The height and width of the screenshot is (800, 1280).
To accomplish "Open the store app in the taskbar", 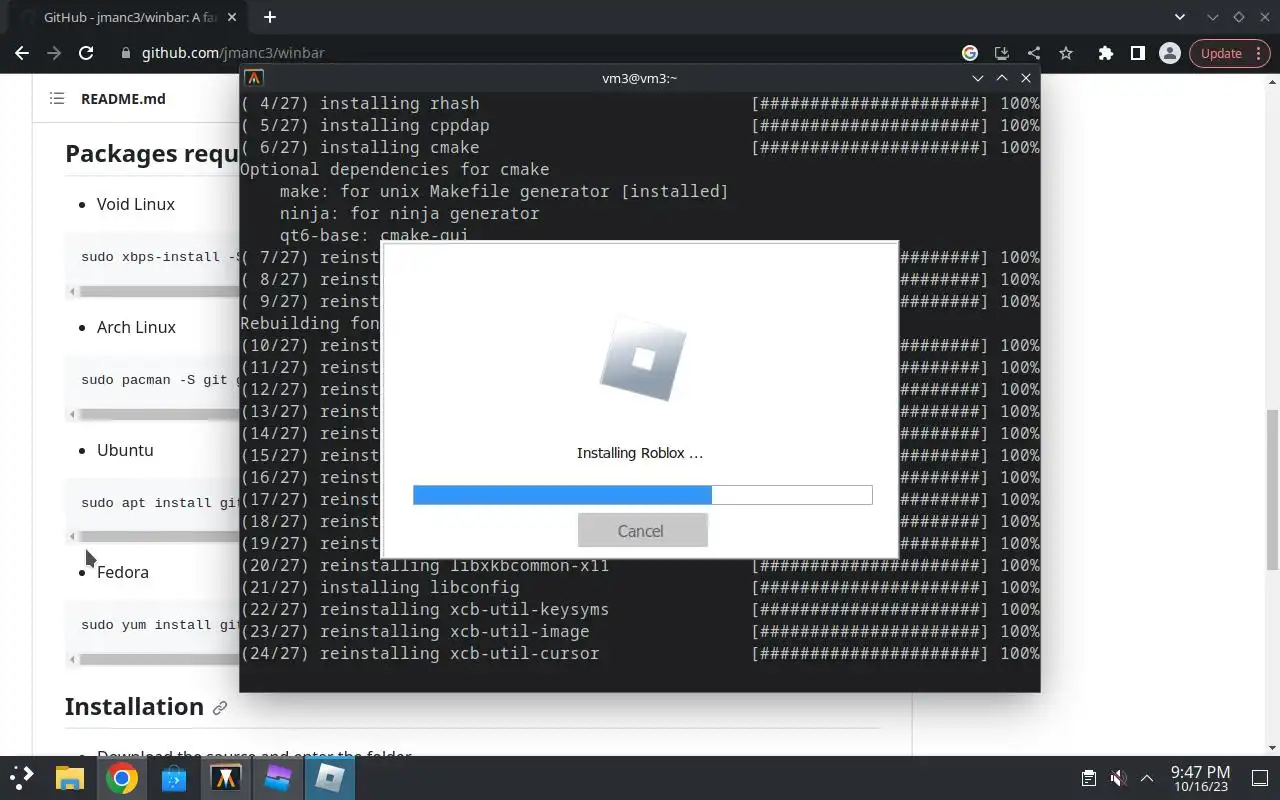I will [x=174, y=778].
